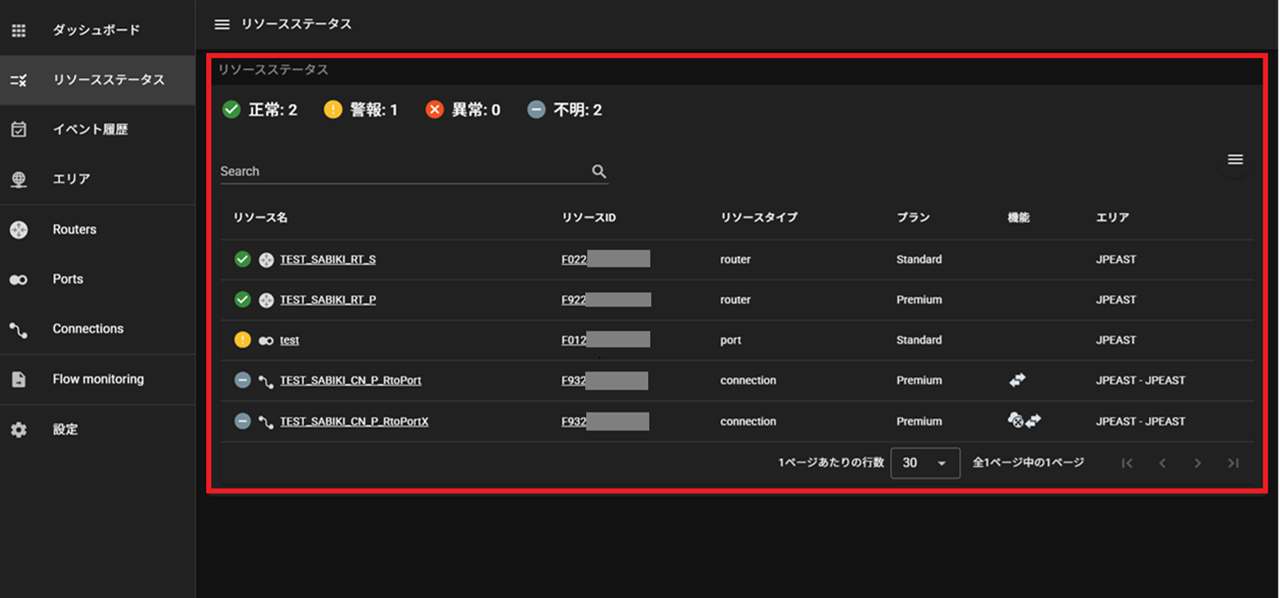1280x598 pixels.
Task: Click the Flow monitoring document icon
Action: click(18, 379)
